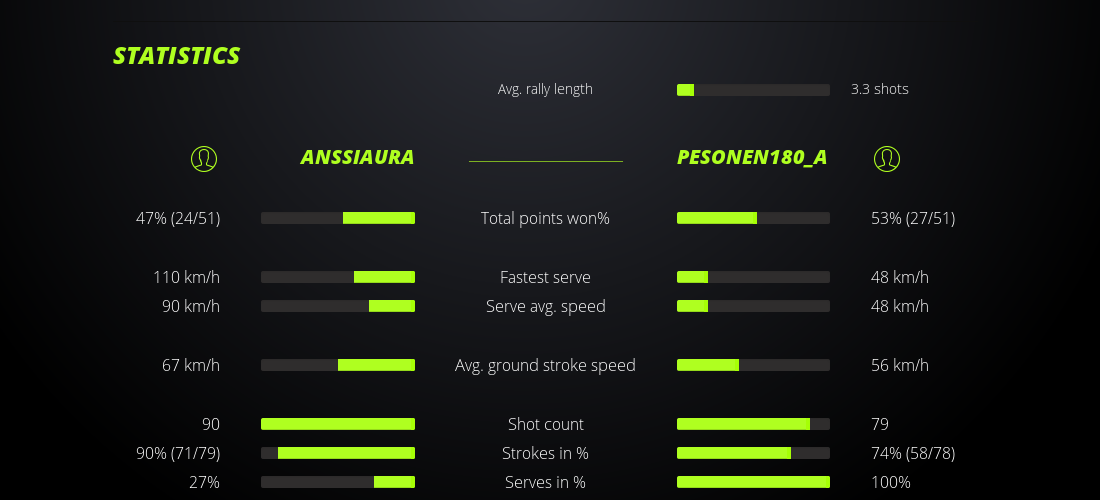
Task: Click the 47% (24/51) points value
Action: coord(178,218)
